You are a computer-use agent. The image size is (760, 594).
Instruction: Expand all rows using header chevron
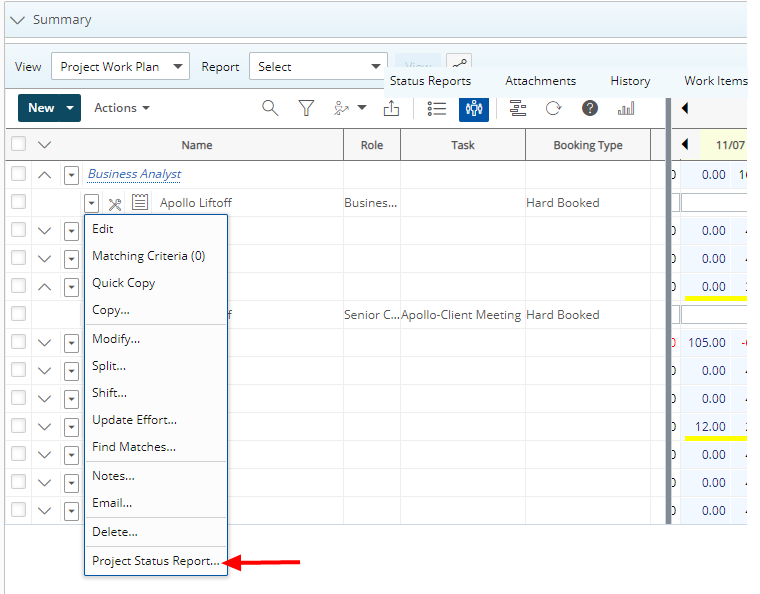coord(44,144)
